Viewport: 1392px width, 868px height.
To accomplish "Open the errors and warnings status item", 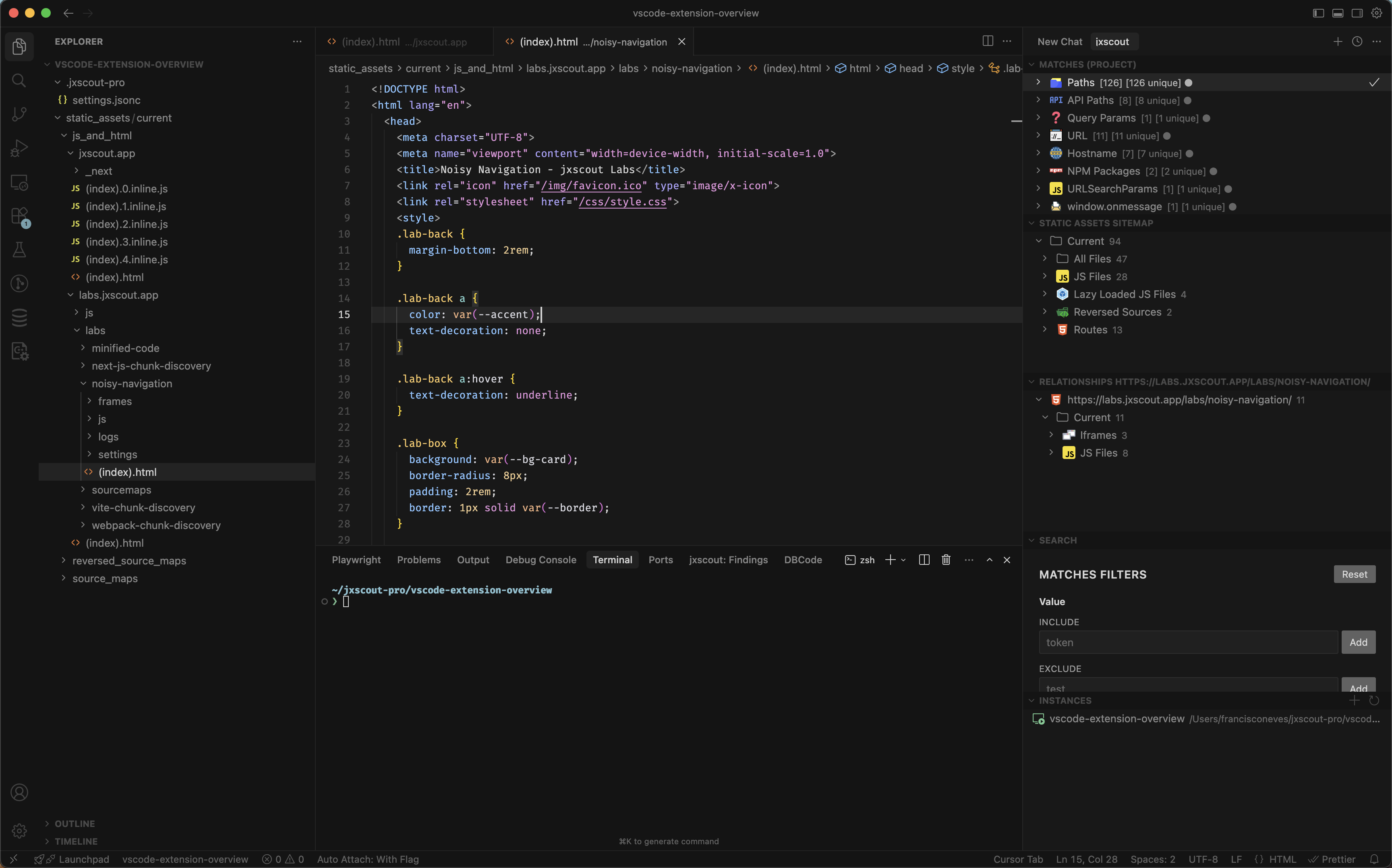I will (x=282, y=860).
